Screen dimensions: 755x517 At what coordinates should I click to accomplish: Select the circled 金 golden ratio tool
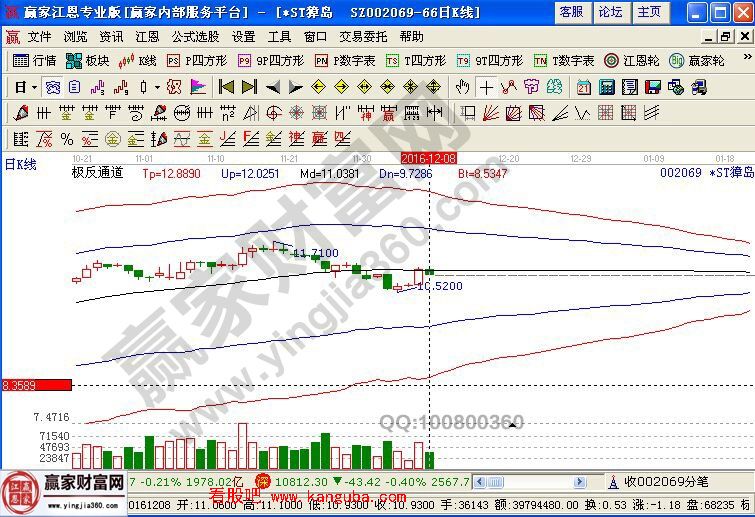(113, 139)
